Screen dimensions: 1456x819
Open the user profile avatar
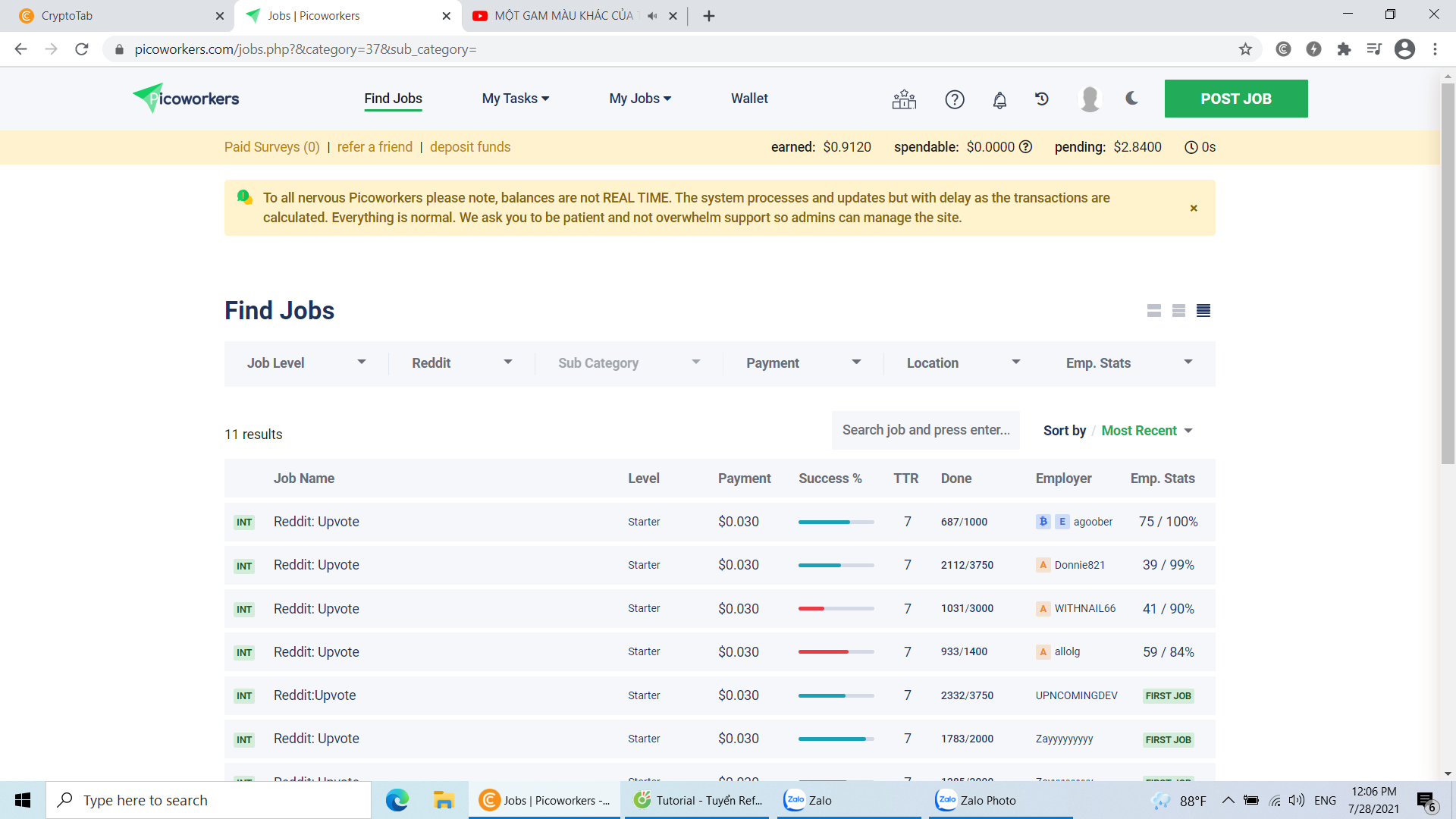tap(1090, 99)
